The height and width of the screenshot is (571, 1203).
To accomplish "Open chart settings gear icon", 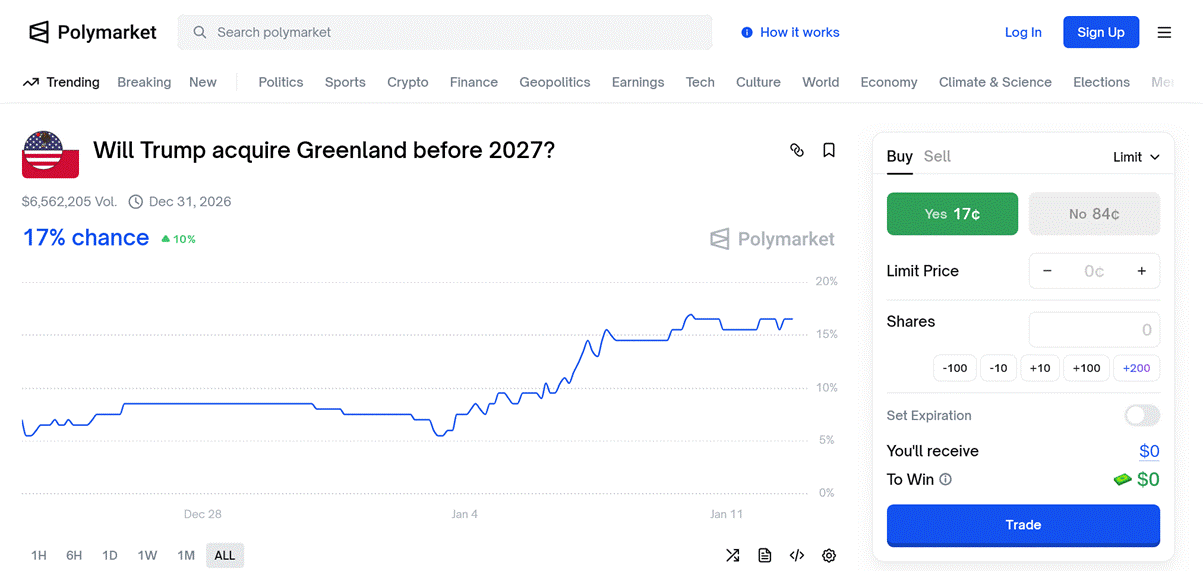I will [x=829, y=556].
